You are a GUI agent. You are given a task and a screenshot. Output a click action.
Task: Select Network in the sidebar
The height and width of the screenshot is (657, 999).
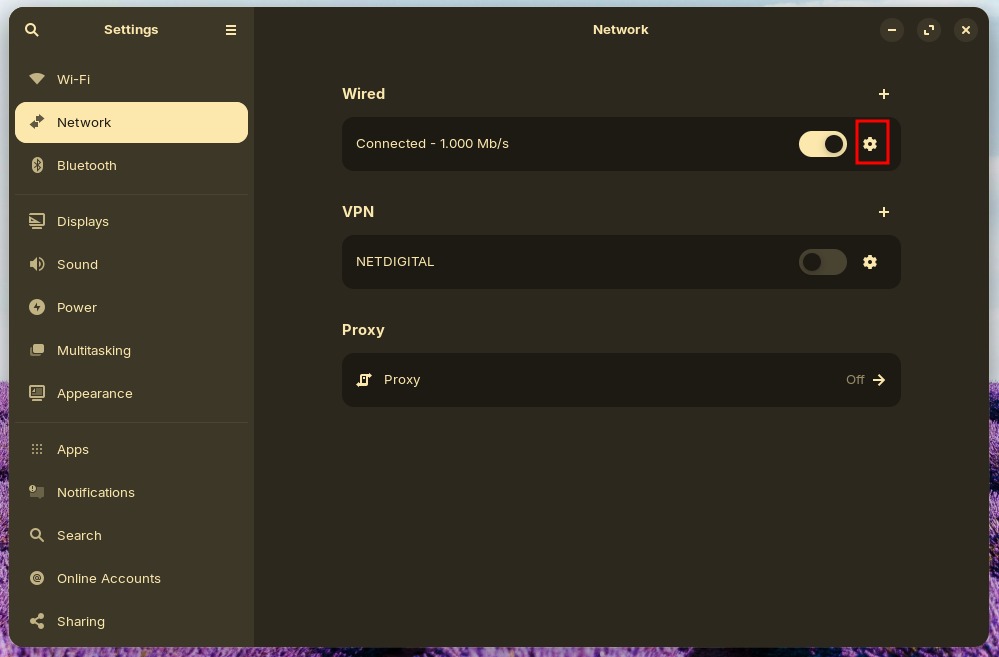[x=84, y=122]
